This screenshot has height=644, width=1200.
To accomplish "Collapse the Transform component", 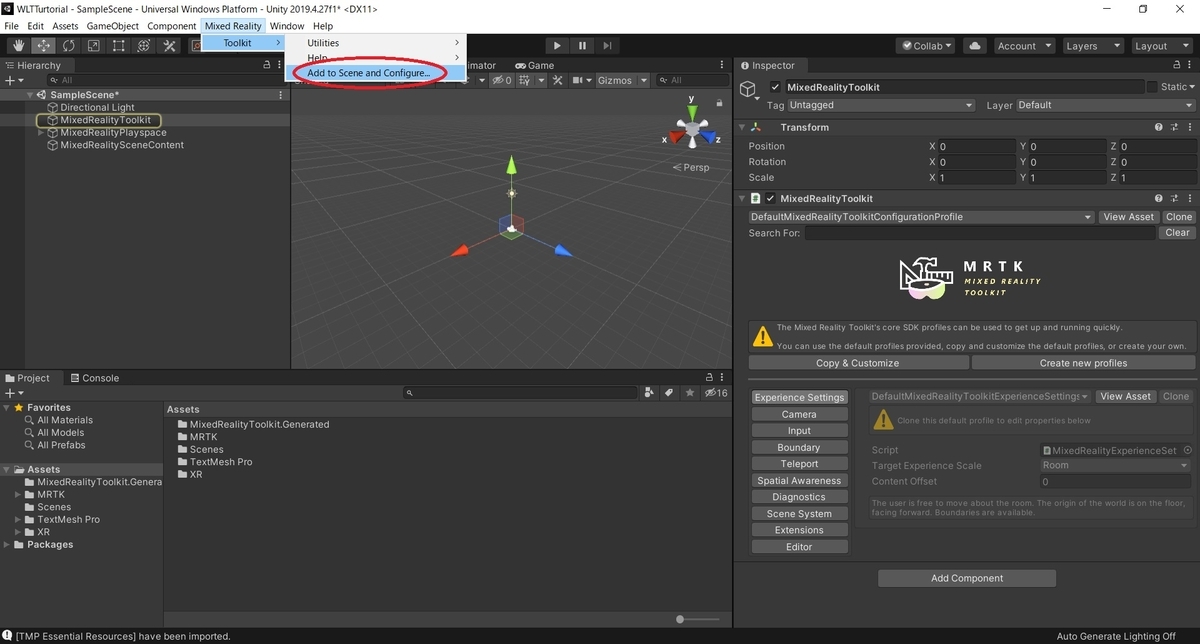I will tap(742, 128).
